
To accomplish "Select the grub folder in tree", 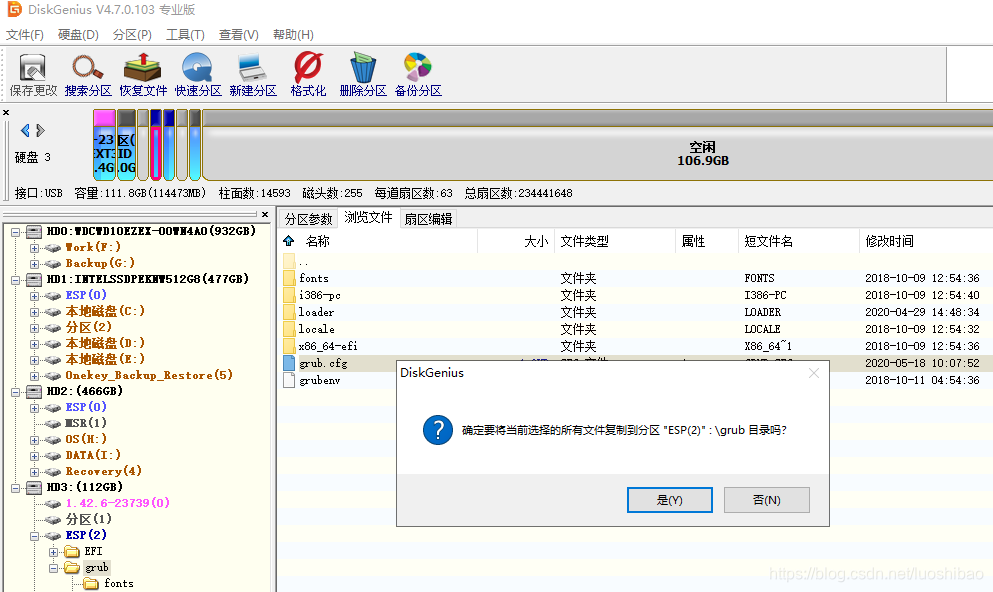I will [x=97, y=567].
